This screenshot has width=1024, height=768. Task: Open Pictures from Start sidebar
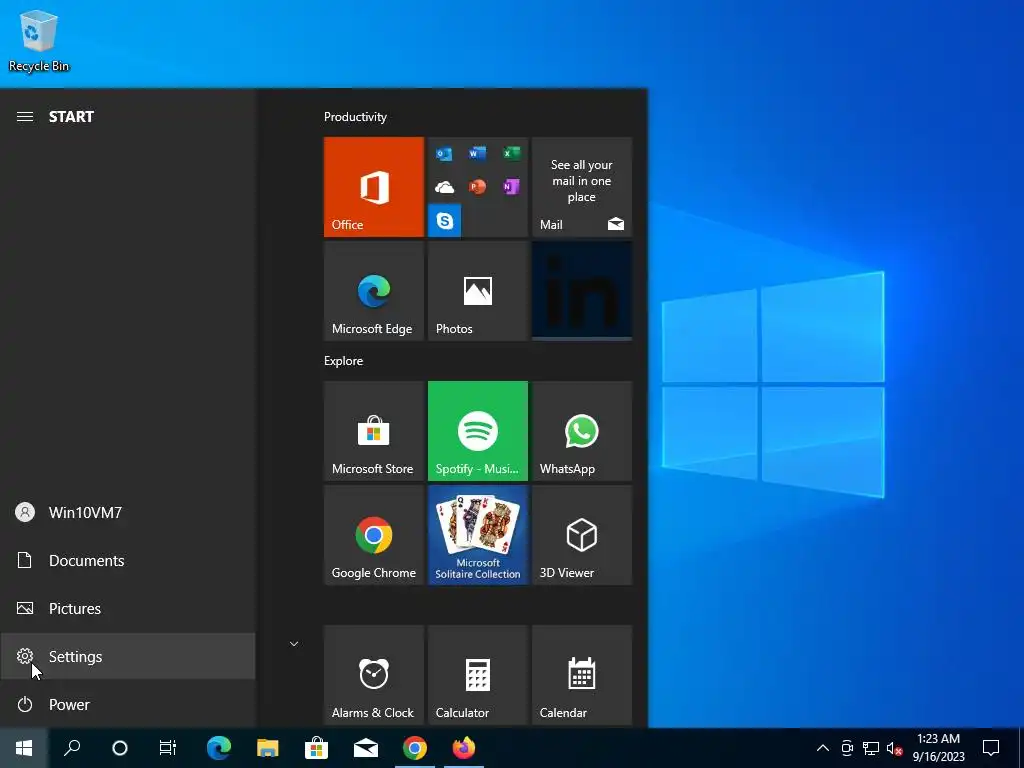128,609
